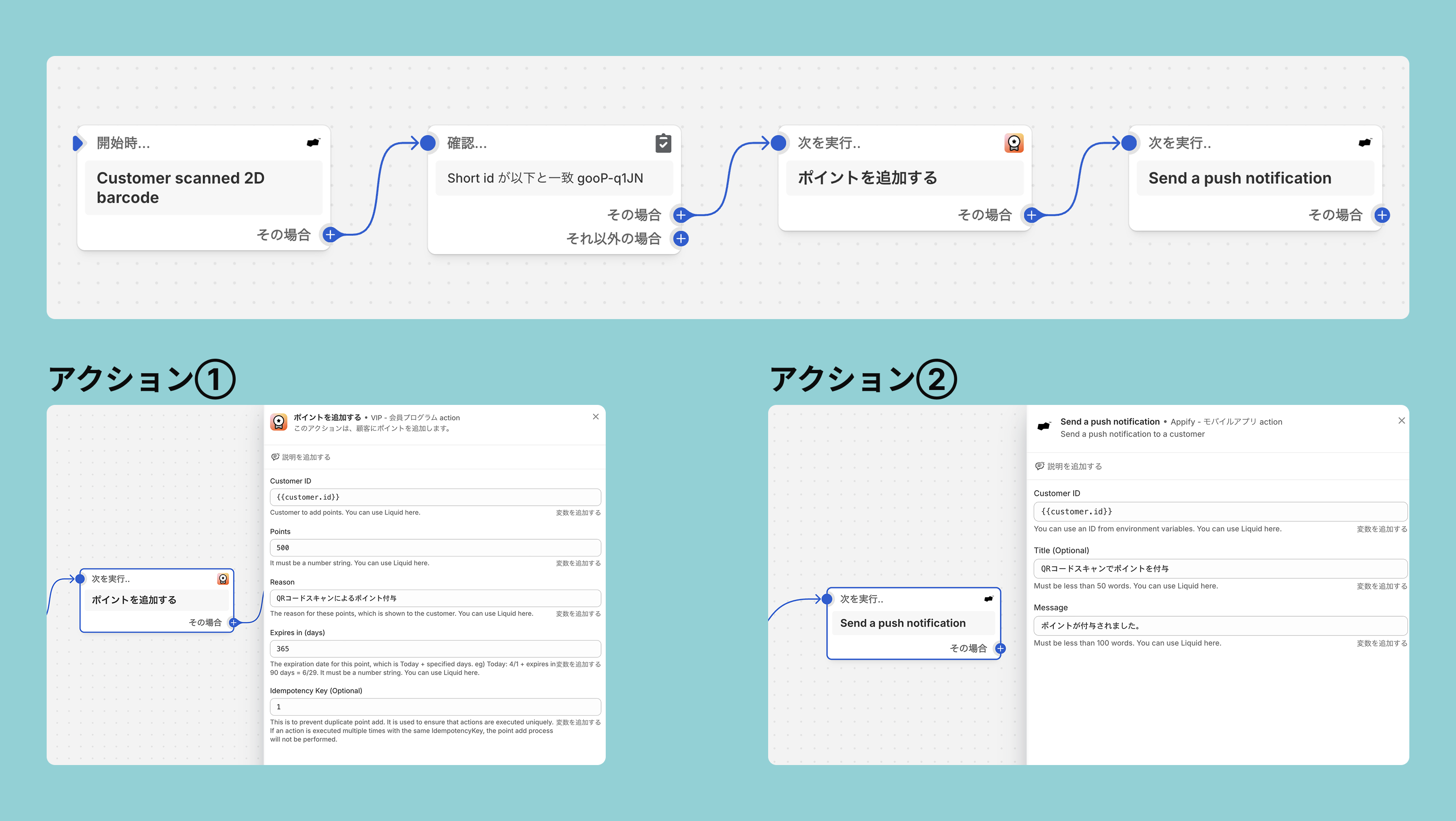
Task: Click clipboard check icon on 確認 node
Action: (x=663, y=143)
